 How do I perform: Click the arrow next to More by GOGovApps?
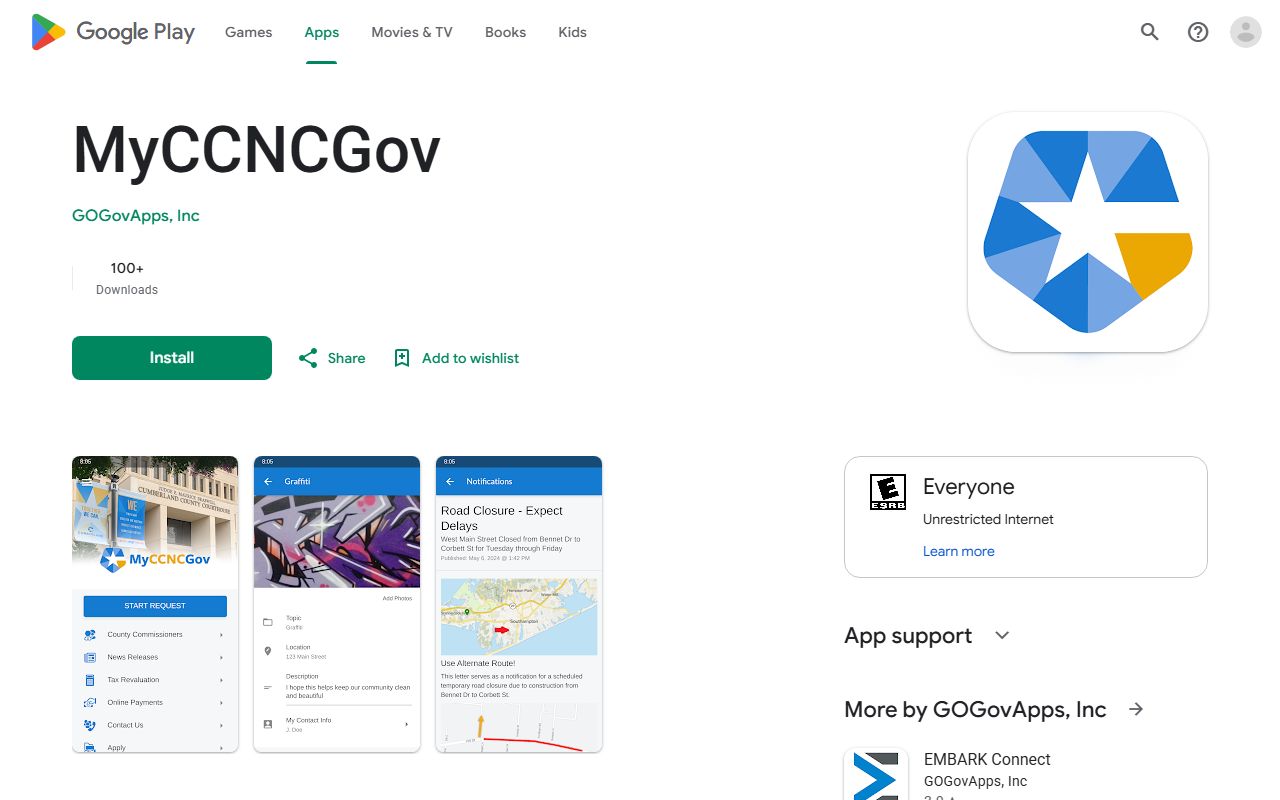(x=1136, y=709)
